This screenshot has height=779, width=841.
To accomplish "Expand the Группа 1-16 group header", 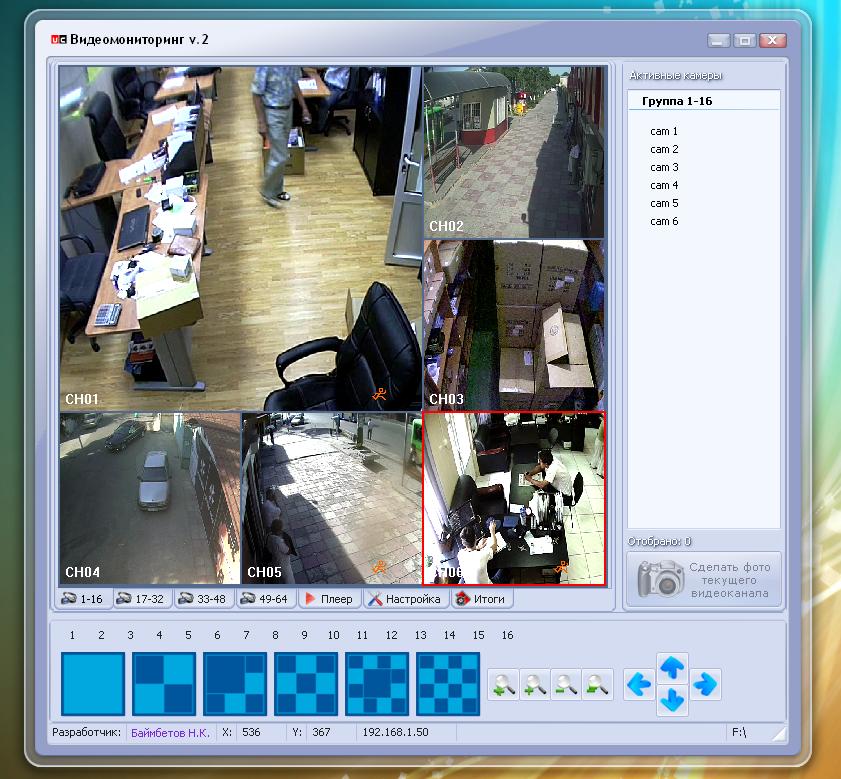I will [676, 101].
